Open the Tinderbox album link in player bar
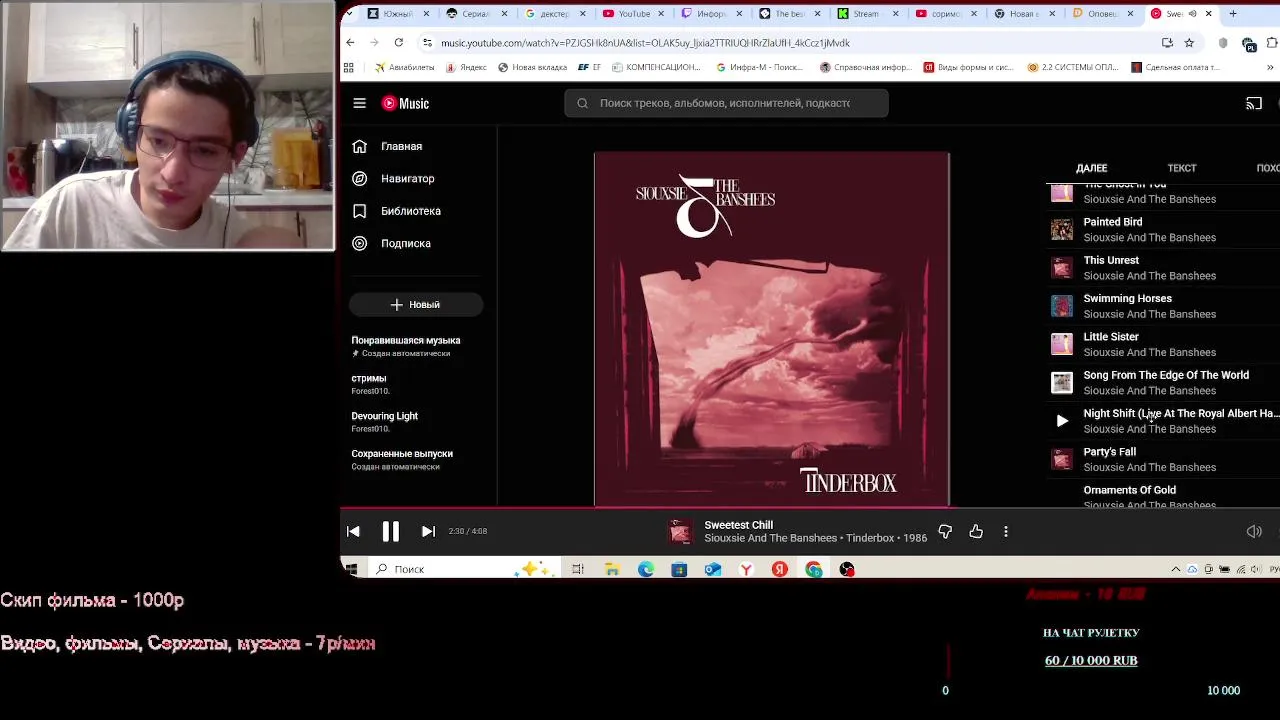Image resolution: width=1280 pixels, height=720 pixels. tap(870, 538)
